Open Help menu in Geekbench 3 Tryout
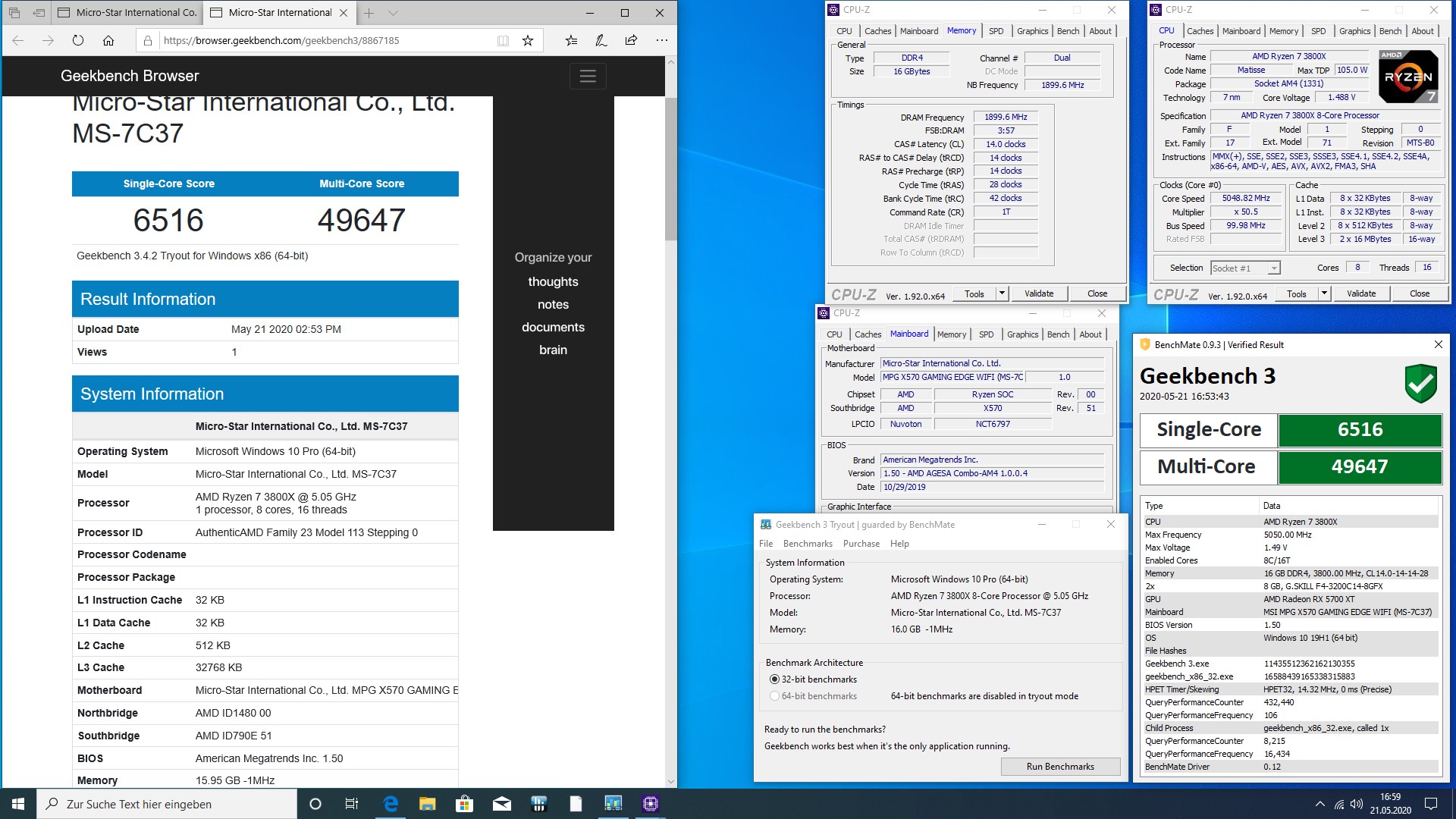Screen dimensions: 1456x819 tap(899, 544)
